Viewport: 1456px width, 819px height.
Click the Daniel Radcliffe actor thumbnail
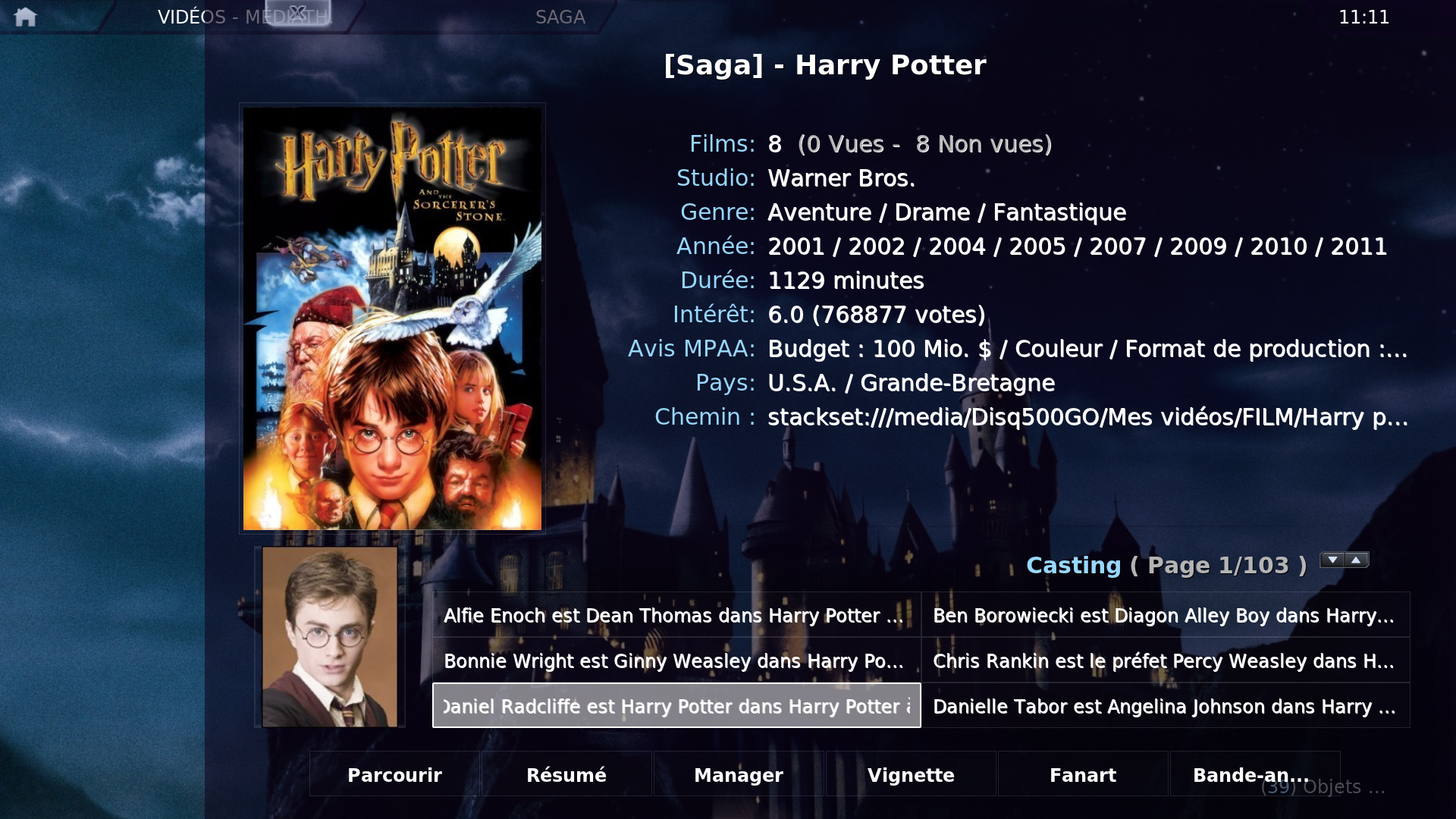[x=330, y=637]
